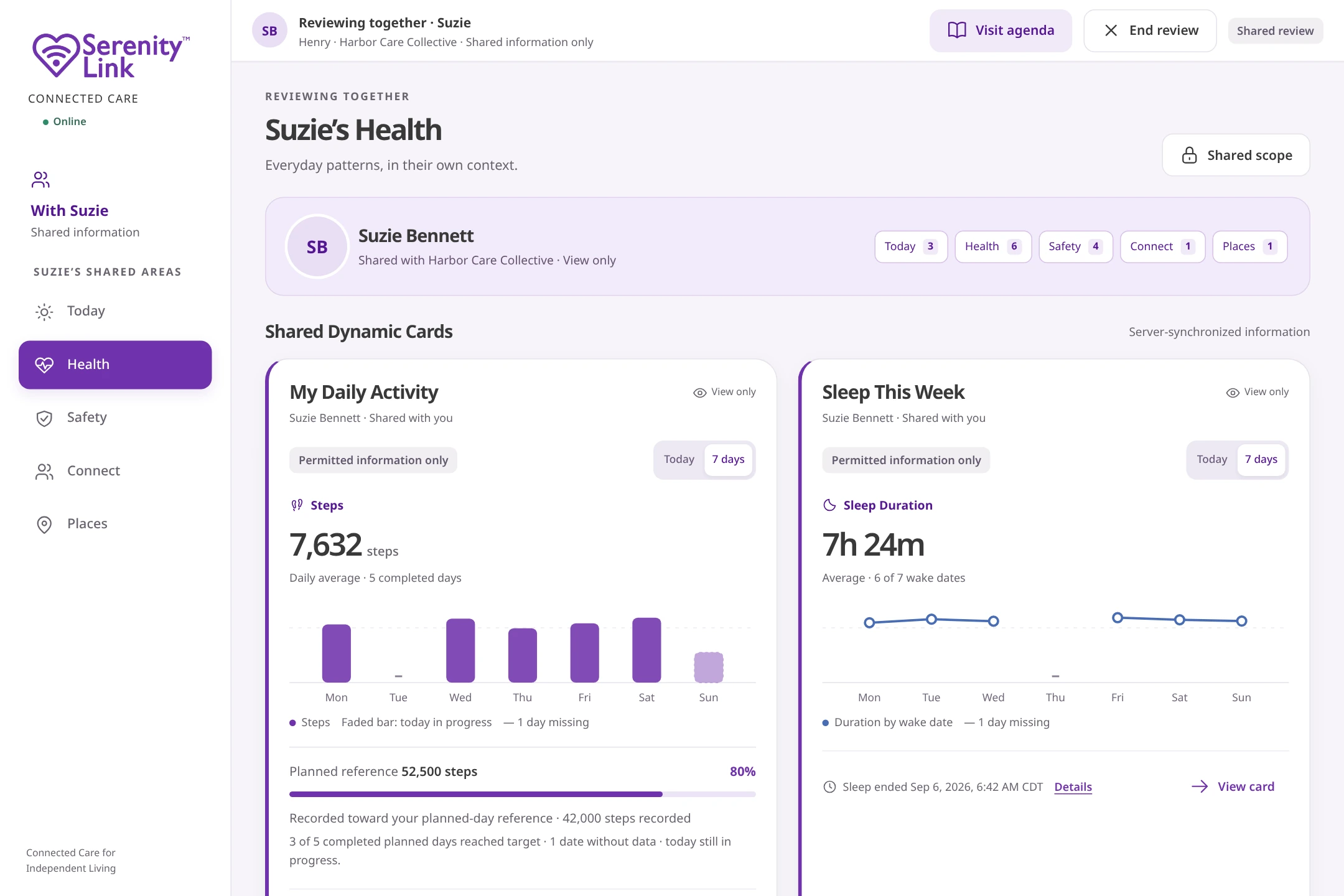This screenshot has height=896, width=1344.
Task: Click the Shared scope lock icon
Action: [1189, 155]
